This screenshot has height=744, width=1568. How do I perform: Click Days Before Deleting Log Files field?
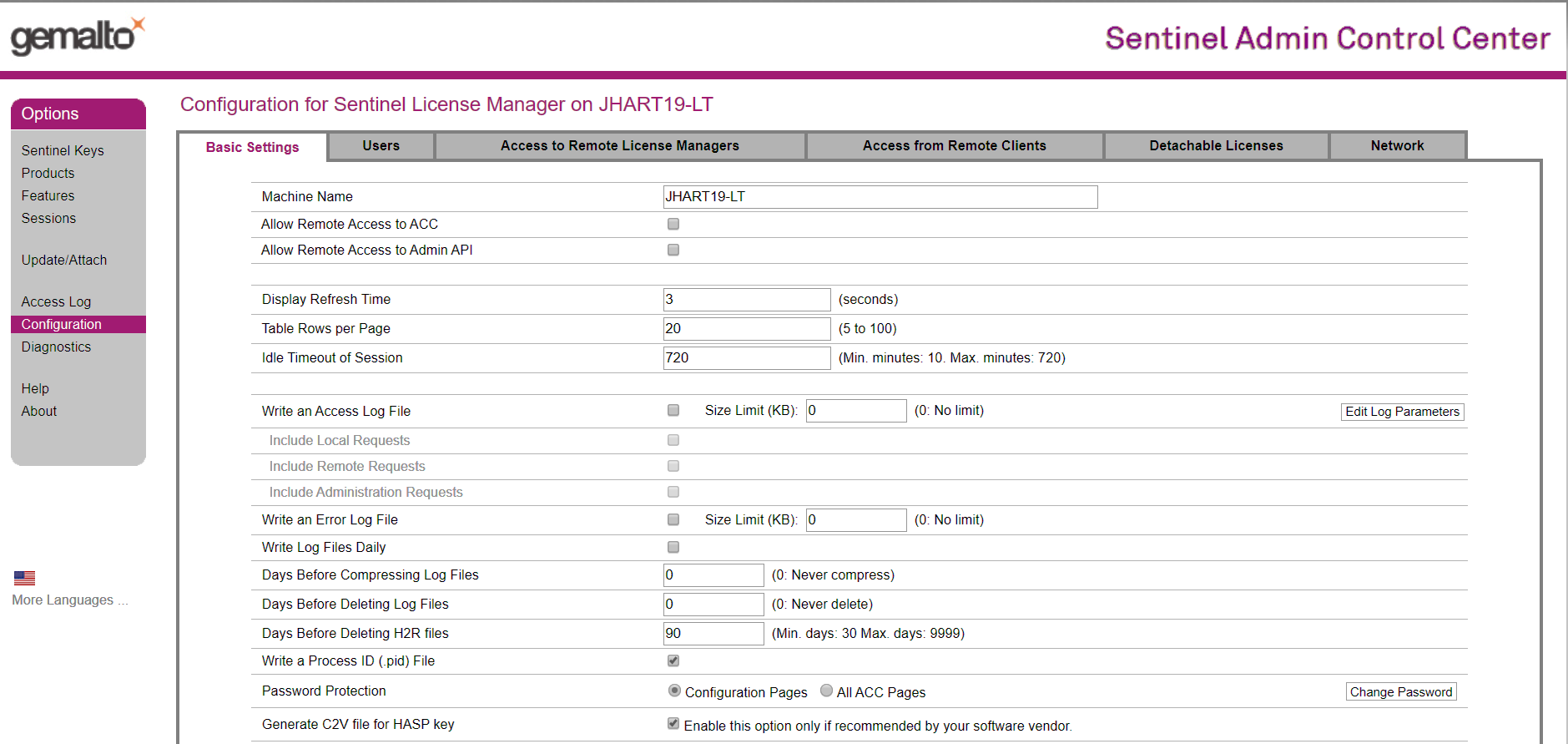[713, 605]
